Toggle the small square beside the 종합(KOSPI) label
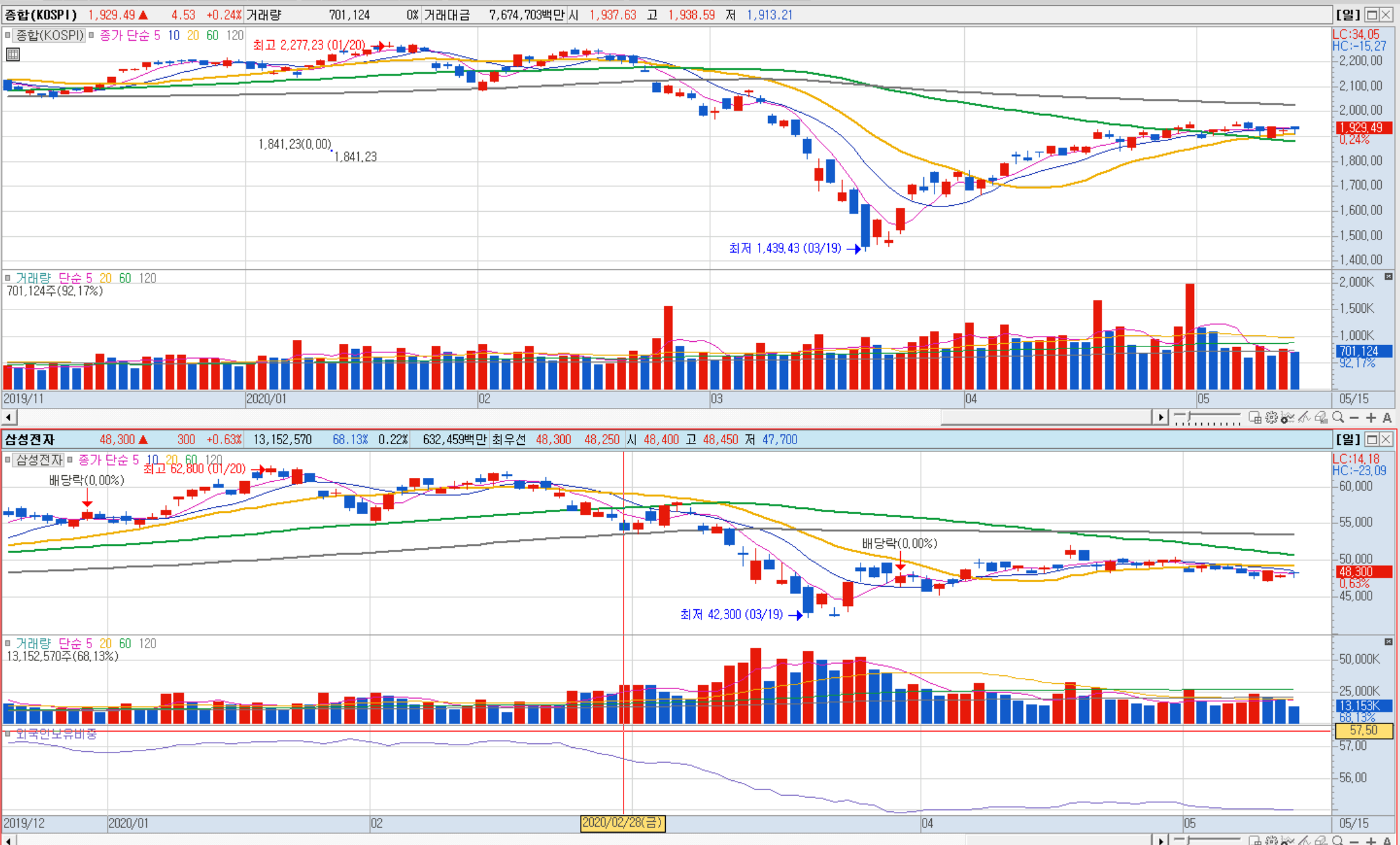1400x845 pixels. coord(8,35)
